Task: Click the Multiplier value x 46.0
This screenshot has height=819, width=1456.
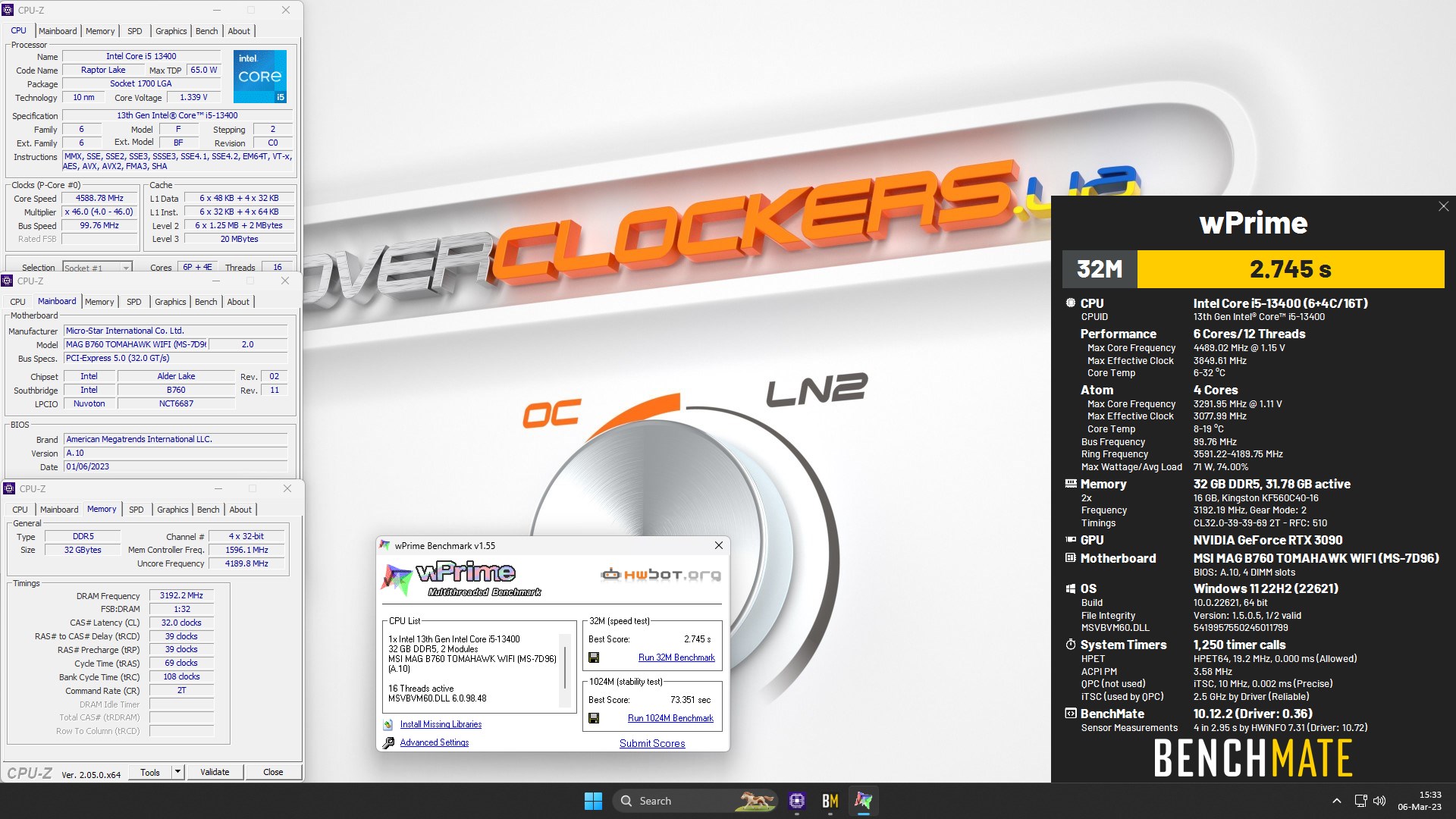Action: click(99, 212)
